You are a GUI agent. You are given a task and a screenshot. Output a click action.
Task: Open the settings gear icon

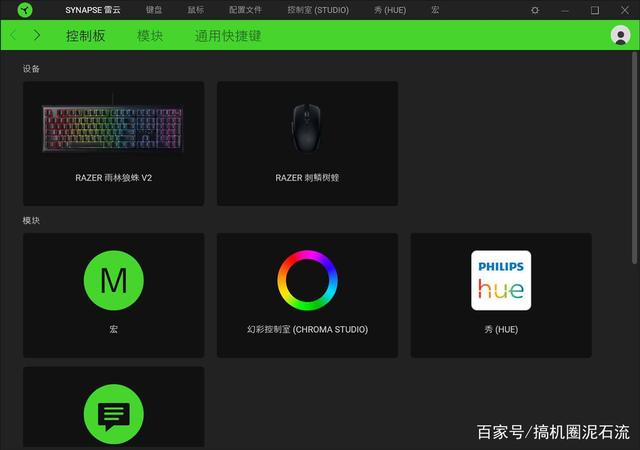tap(535, 10)
